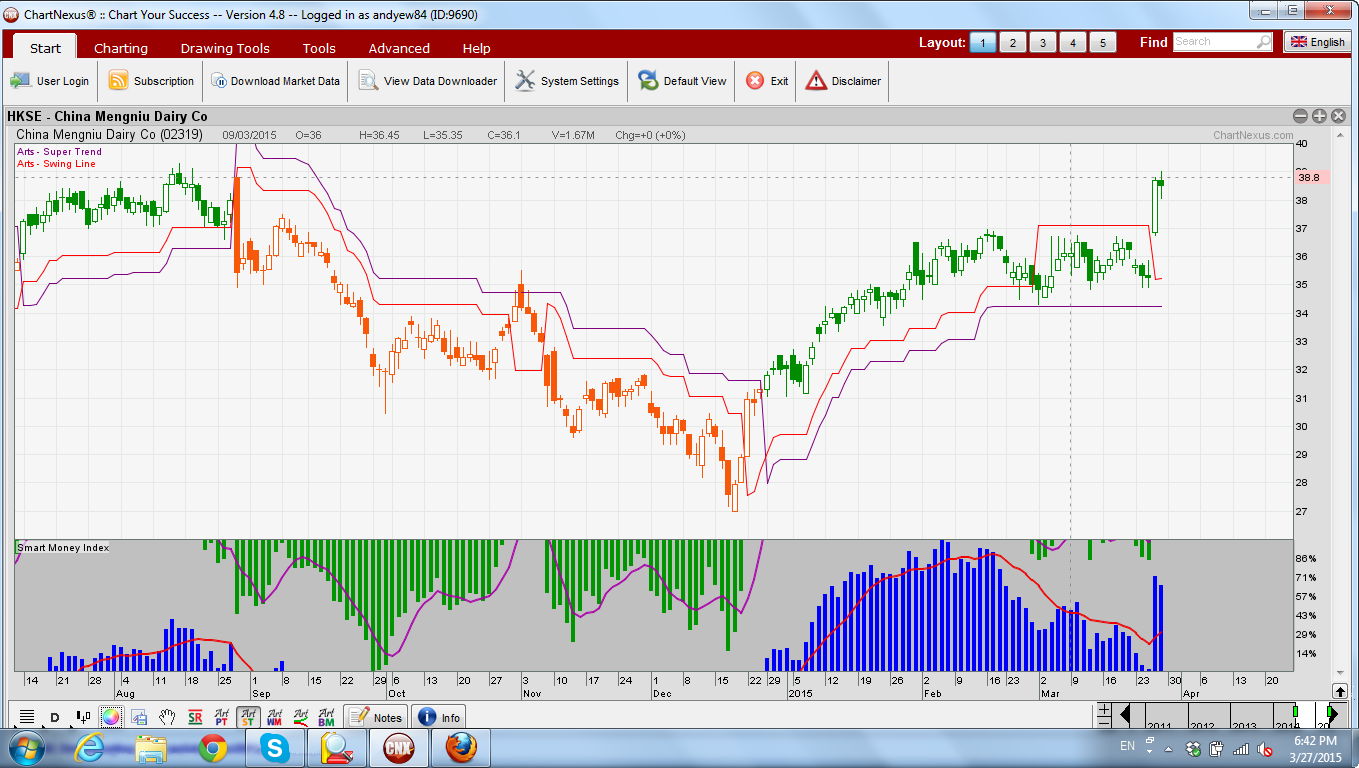Open the chart color wheel settings
Image resolution: width=1359 pixels, height=768 pixels.
click(110, 717)
